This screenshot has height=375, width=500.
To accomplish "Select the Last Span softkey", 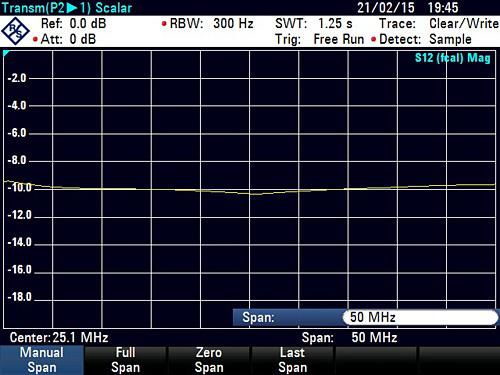I will 293,360.
